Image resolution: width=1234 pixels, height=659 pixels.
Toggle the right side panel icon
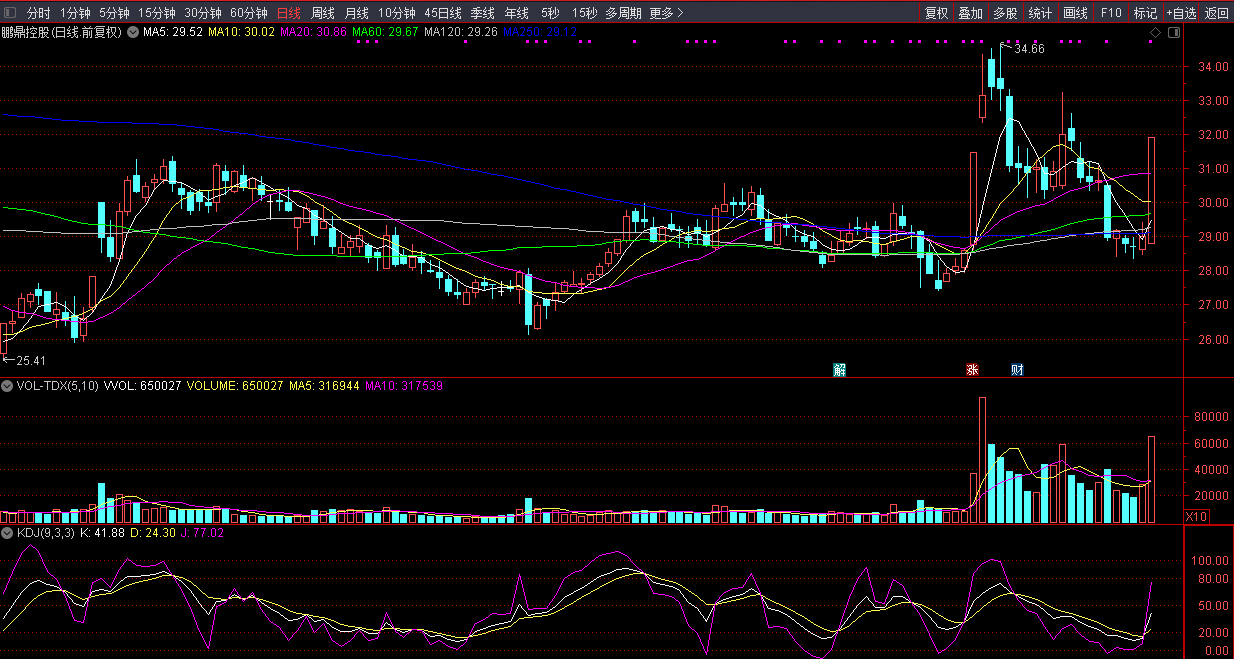tap(1173, 33)
